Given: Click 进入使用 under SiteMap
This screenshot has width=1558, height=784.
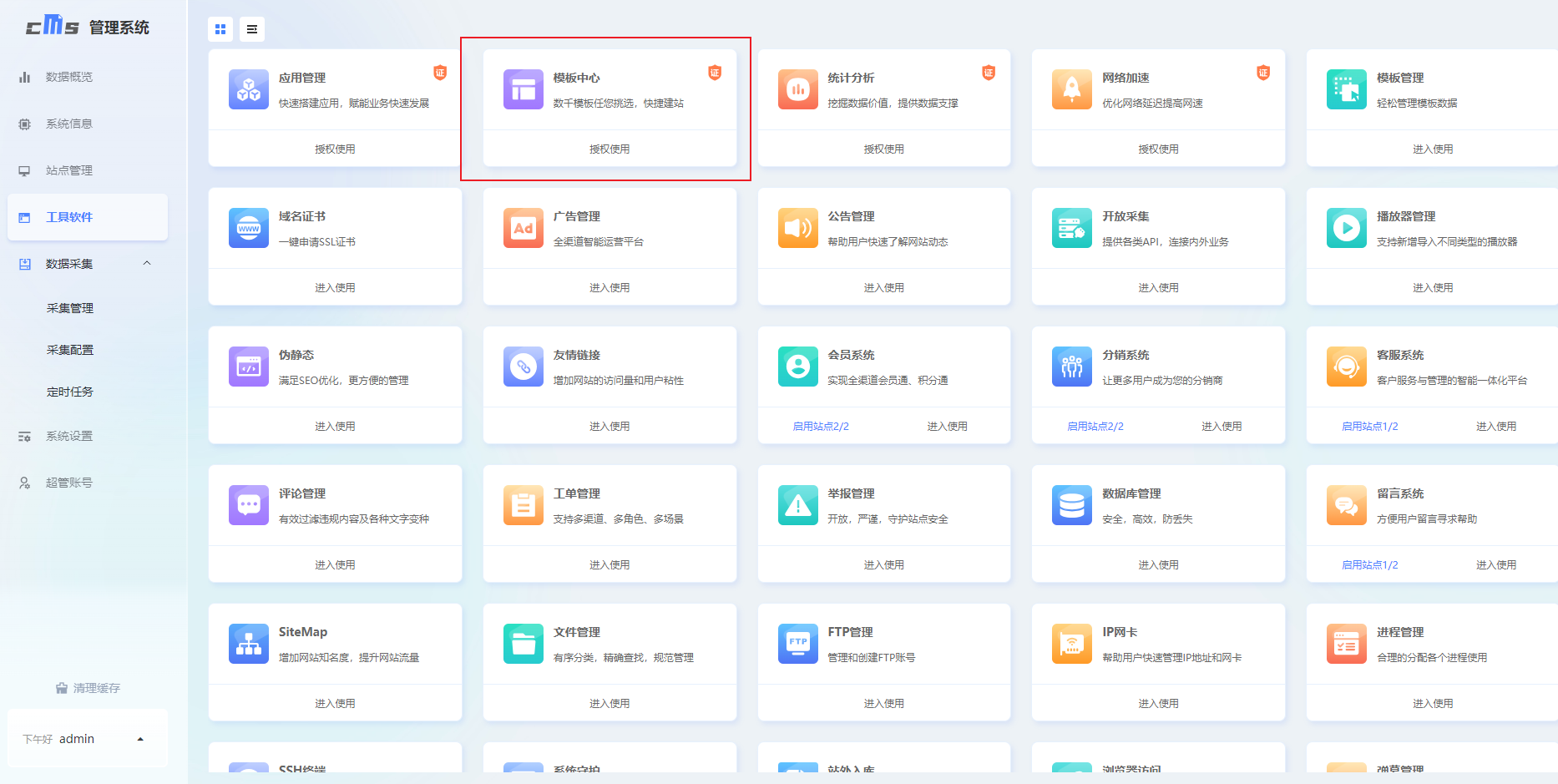Looking at the screenshot, I should click(x=335, y=703).
